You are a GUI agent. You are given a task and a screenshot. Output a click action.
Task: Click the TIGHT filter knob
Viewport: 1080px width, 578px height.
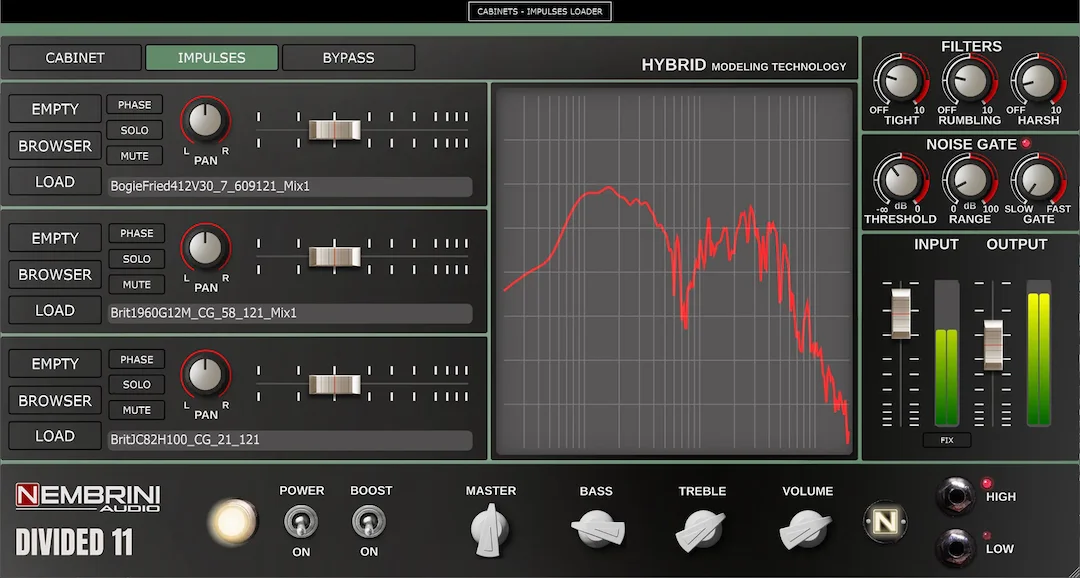(x=901, y=81)
